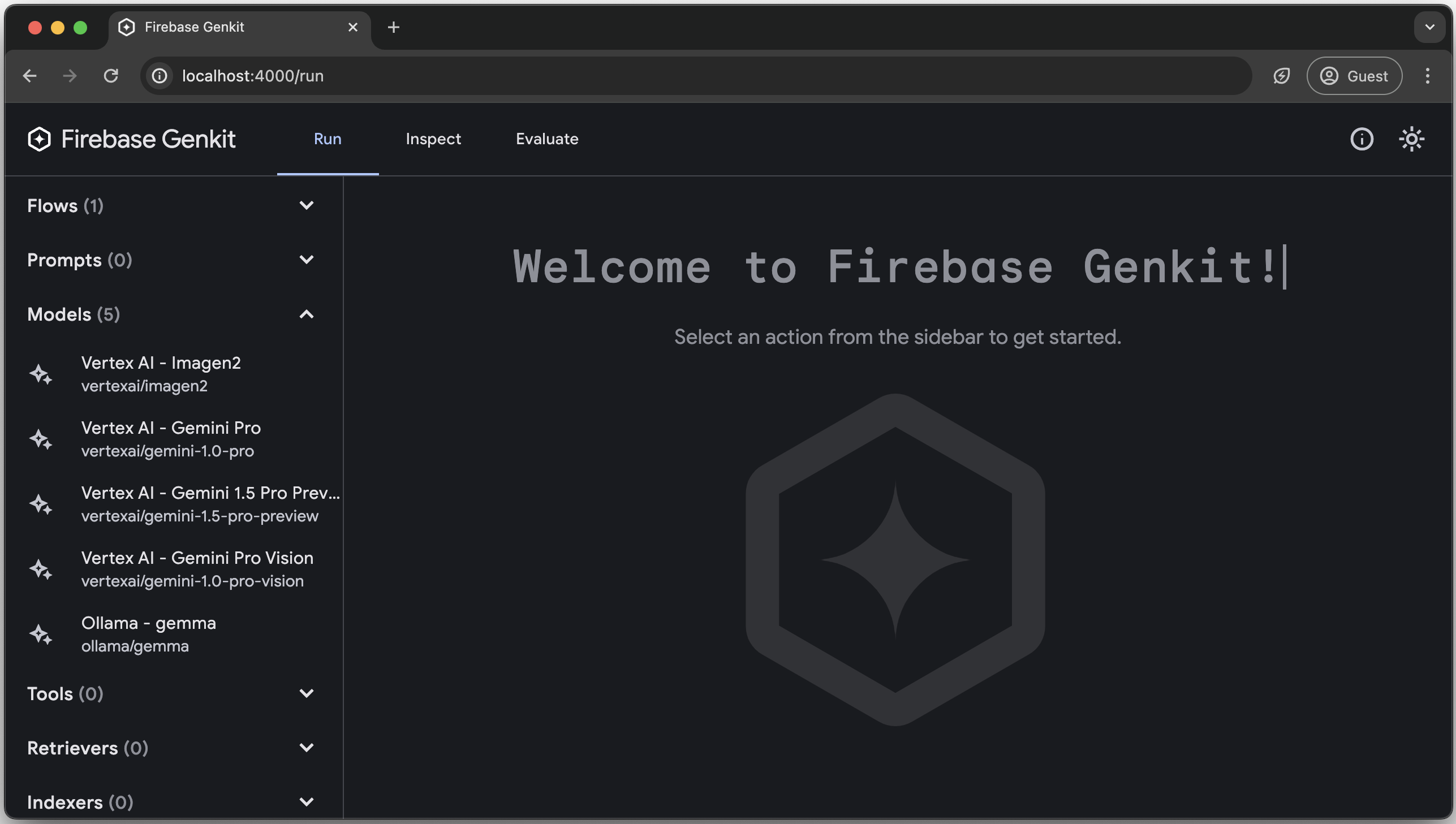Click the Gemini Pro Vision spark icon
This screenshot has height=824, width=1456.
click(41, 569)
